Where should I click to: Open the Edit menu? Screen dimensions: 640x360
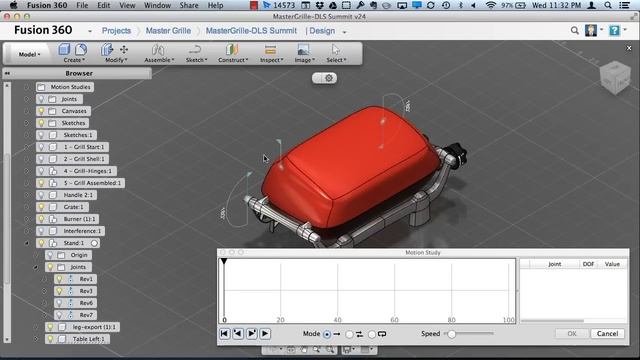point(104,5)
